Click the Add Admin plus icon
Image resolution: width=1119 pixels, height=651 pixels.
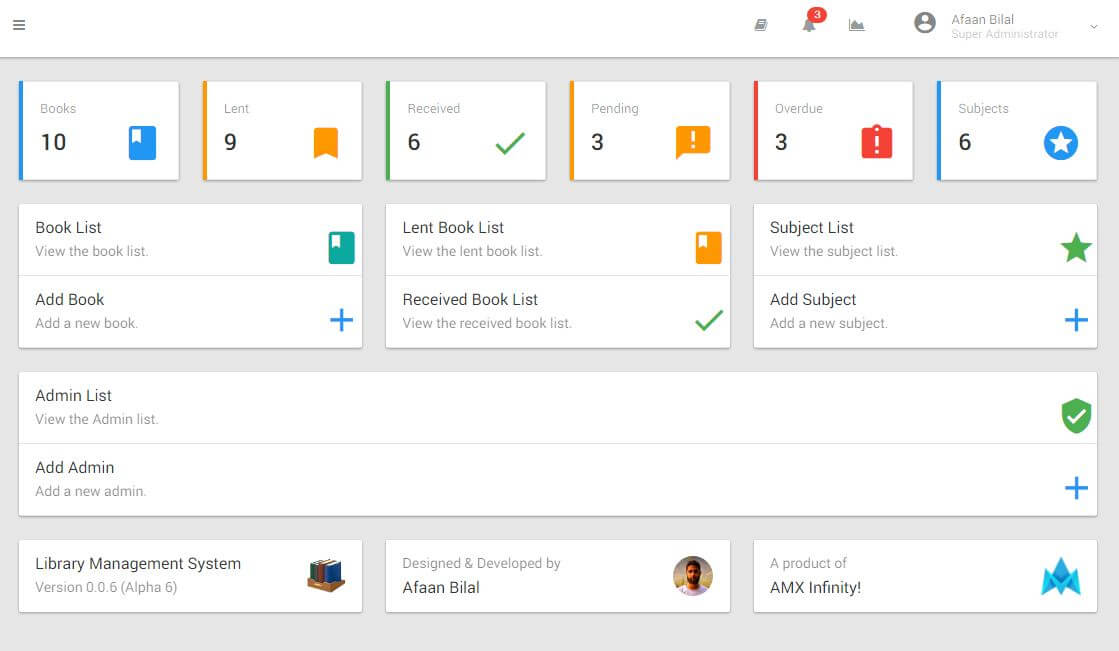pyautogui.click(x=1076, y=488)
